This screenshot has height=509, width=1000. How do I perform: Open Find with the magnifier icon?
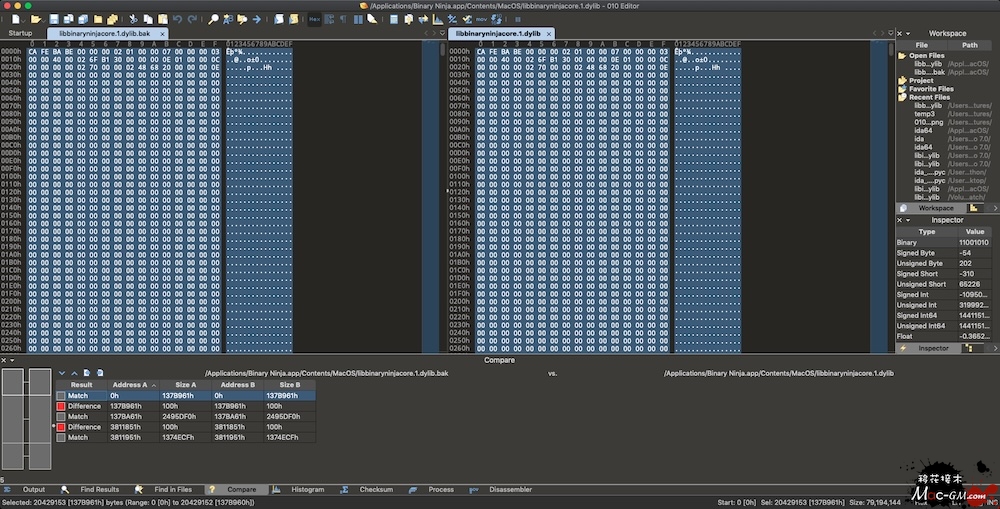click(x=213, y=19)
